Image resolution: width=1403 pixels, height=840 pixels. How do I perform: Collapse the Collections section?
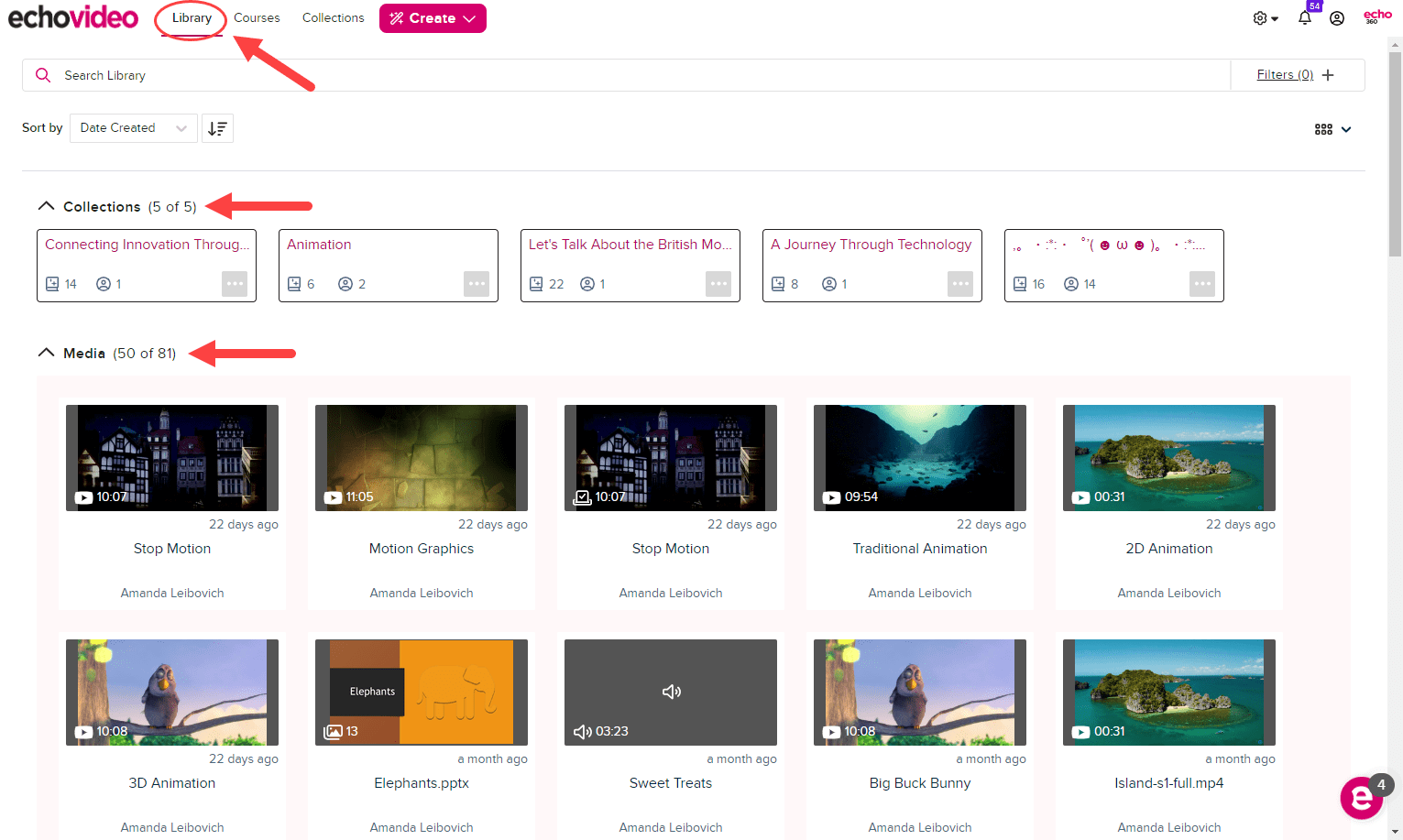(x=46, y=206)
